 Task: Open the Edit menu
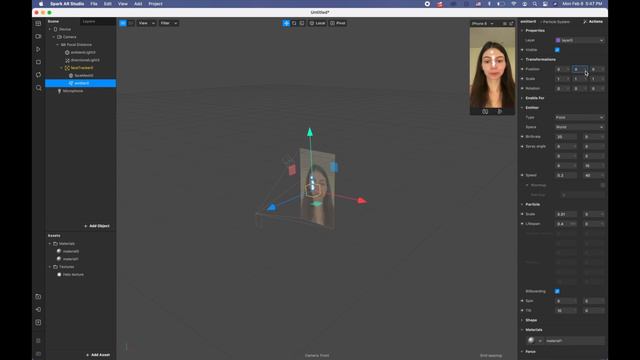coord(108,4)
